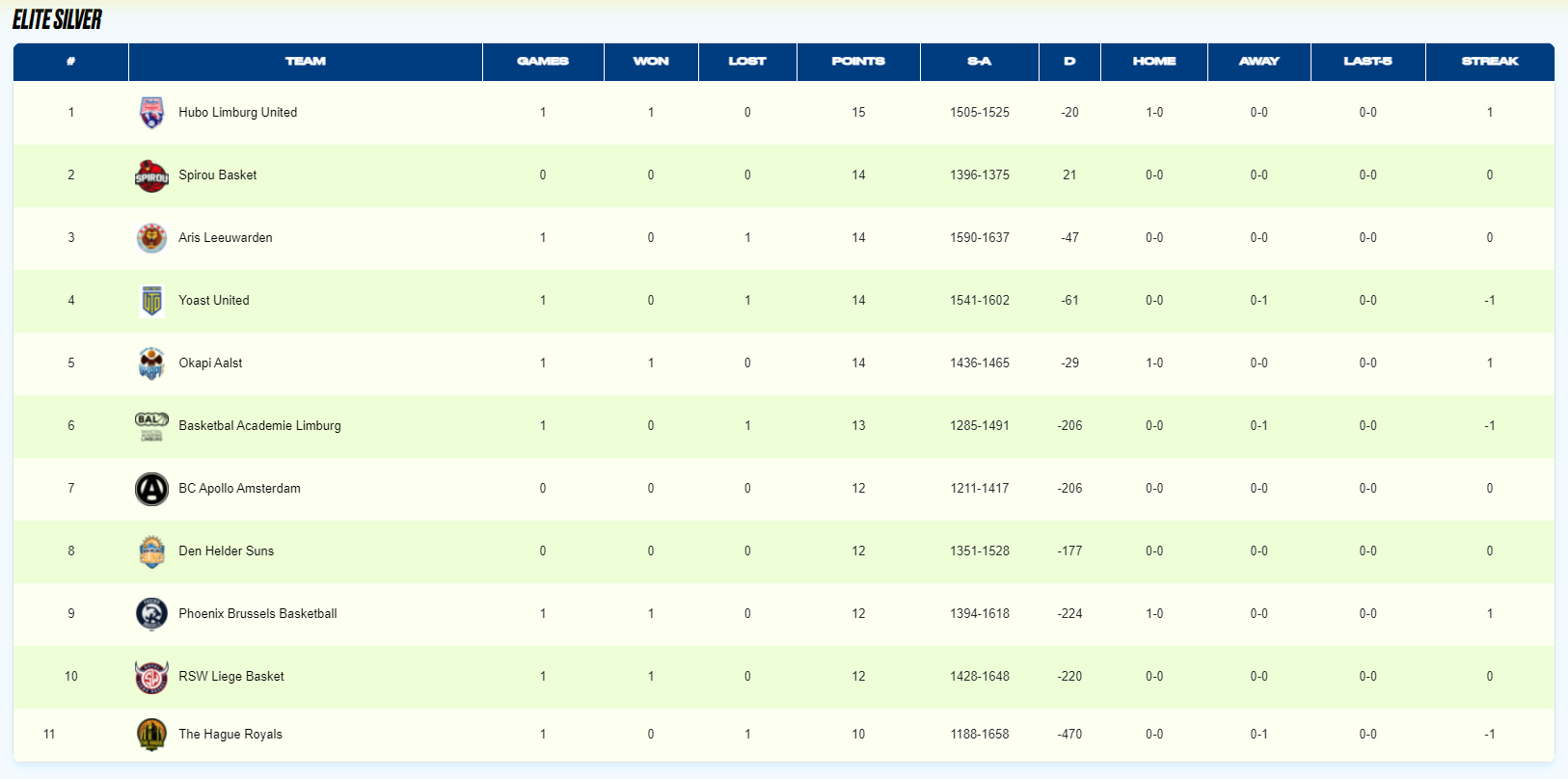Screen dimensions: 1568x779
Task: Click the Basketbal Academie Limburg BAL logo
Action: pyautogui.click(x=151, y=426)
